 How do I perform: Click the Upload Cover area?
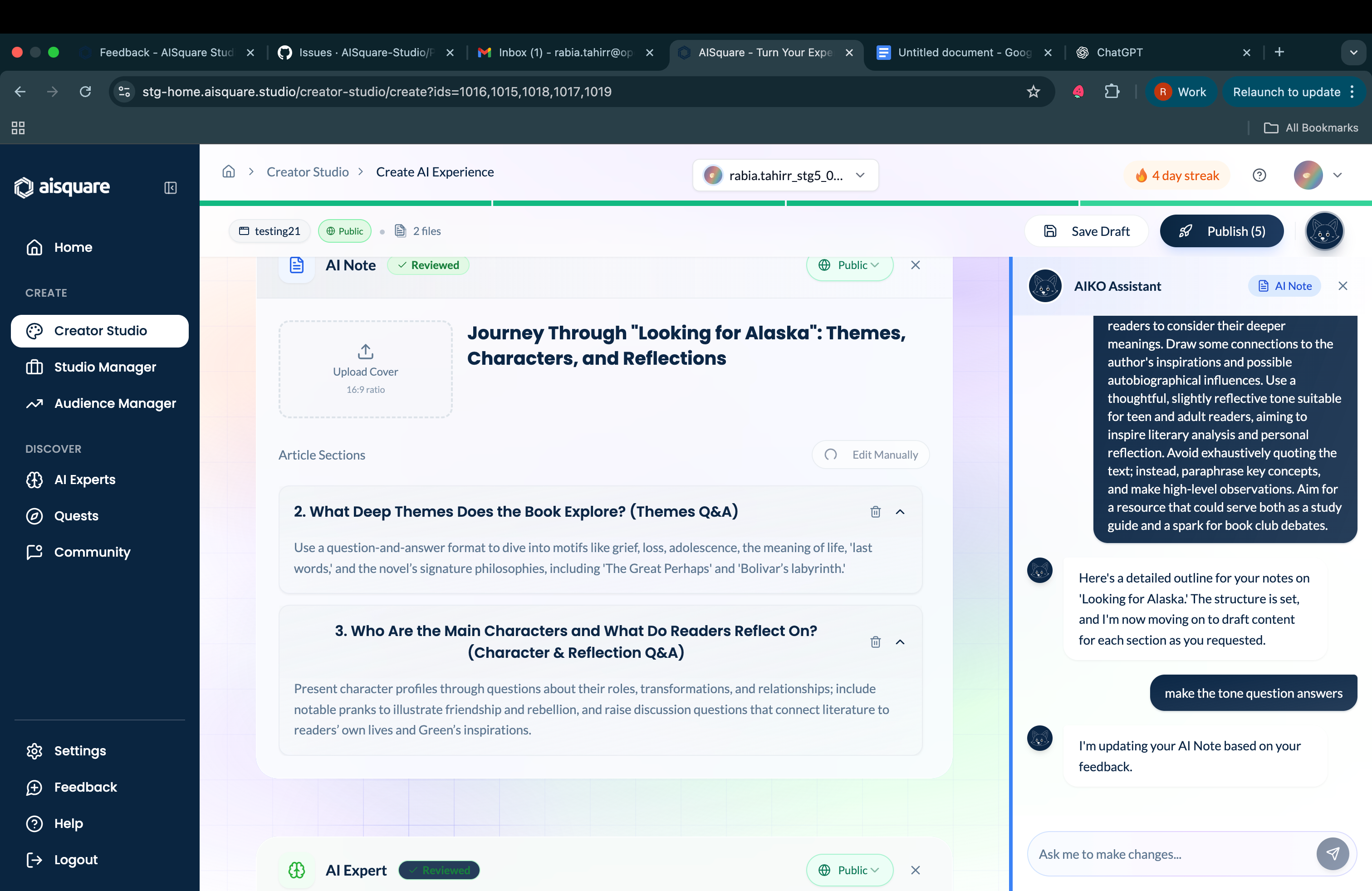pos(366,369)
